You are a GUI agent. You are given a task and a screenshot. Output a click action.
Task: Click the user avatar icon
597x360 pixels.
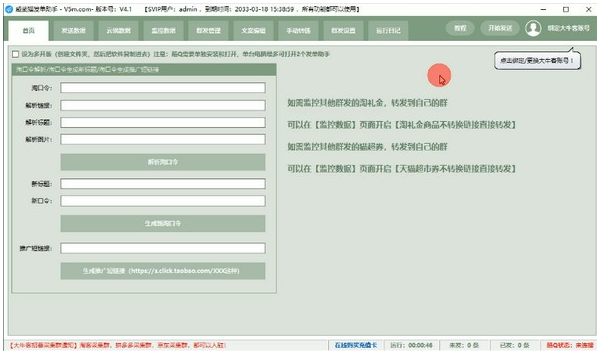pyautogui.click(x=533, y=28)
